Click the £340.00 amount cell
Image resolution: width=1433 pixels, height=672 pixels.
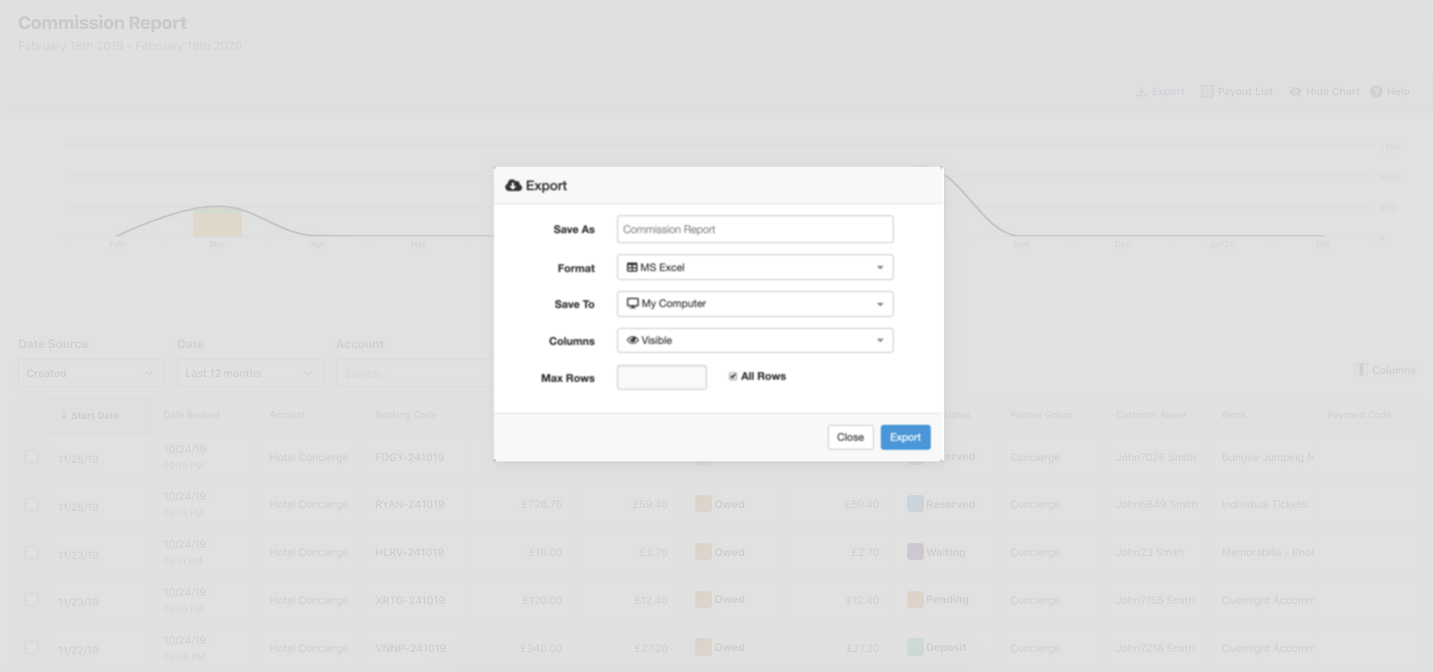pos(542,648)
